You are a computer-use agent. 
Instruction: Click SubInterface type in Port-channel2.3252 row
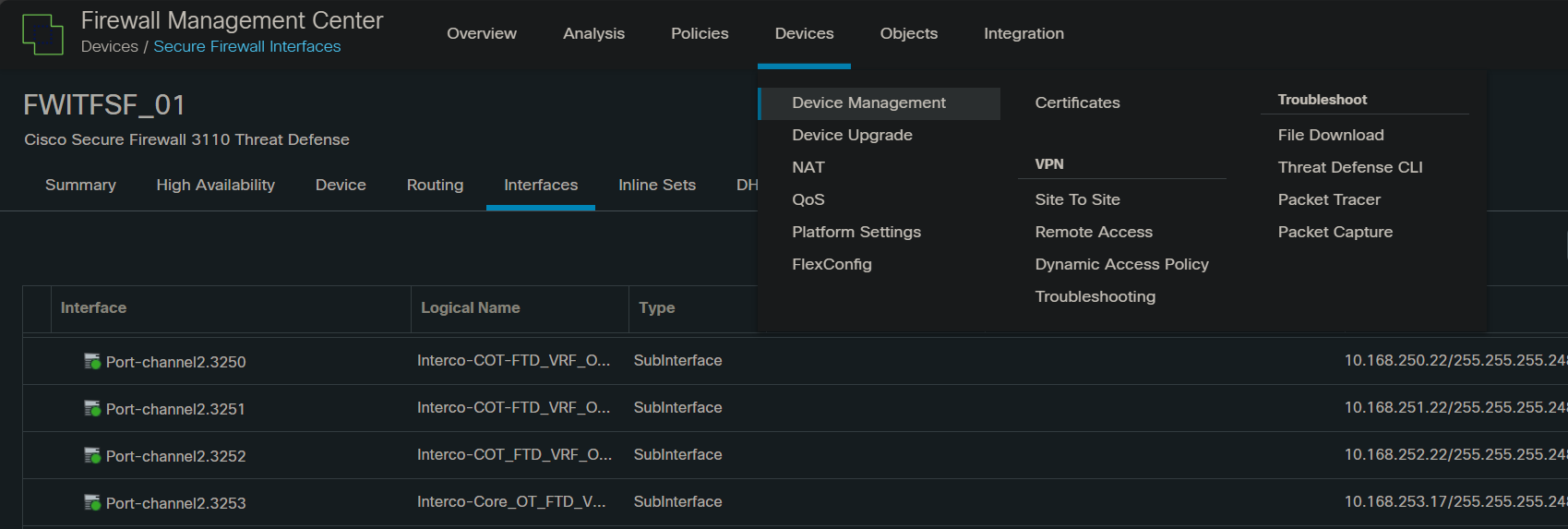[x=677, y=454]
